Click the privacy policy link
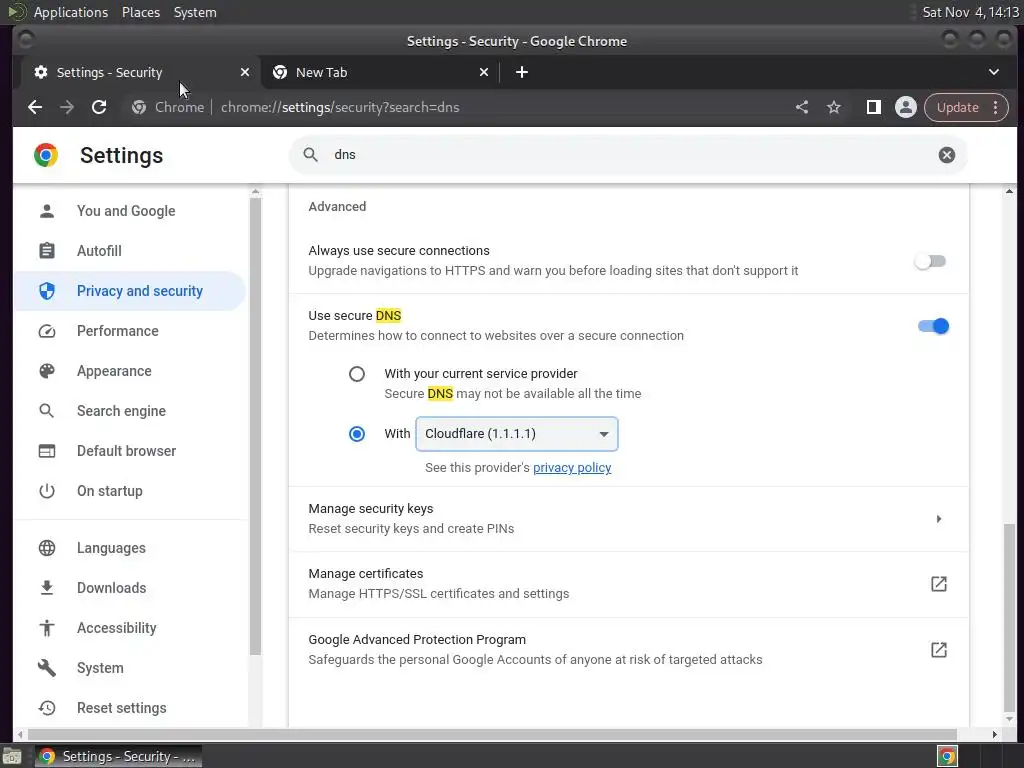 click(572, 468)
